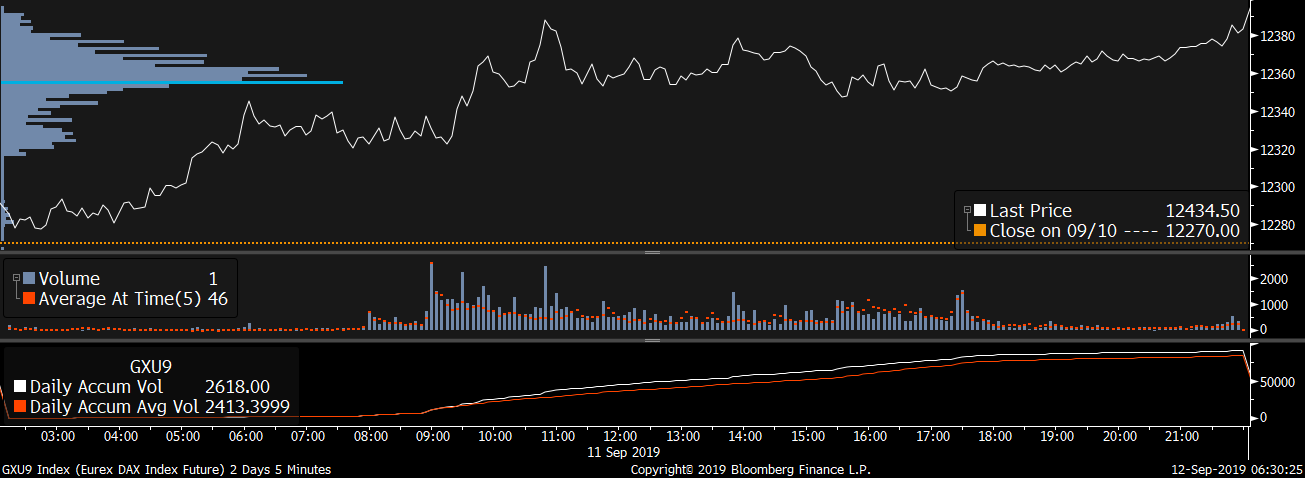Screen dimensions: 1305x478
Task: Click the divider handle between volume and accumulation panes
Action: (x=652, y=341)
